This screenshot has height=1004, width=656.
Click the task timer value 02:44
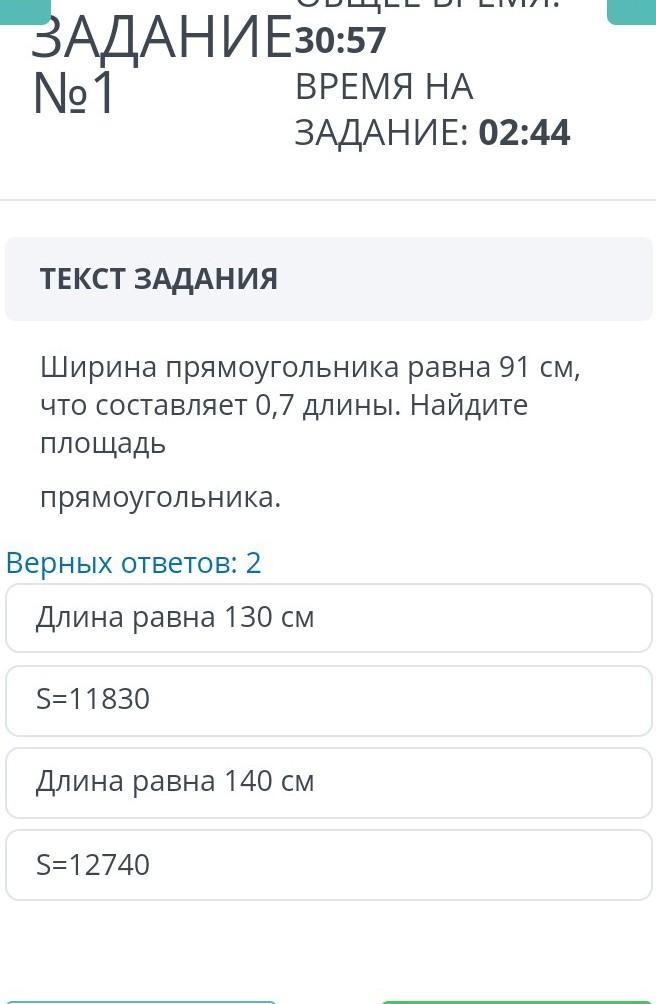[x=524, y=133]
